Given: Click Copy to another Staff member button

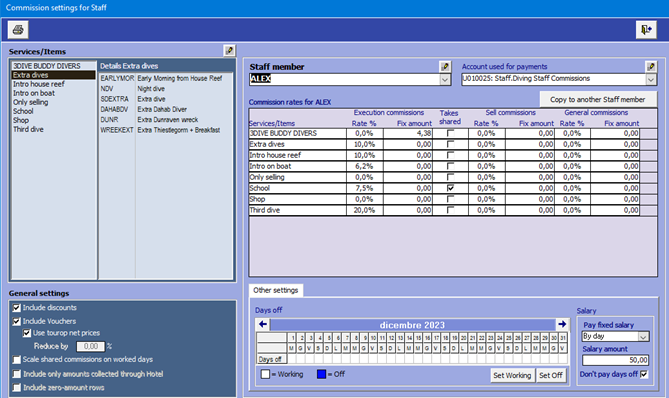Looking at the screenshot, I should [x=598, y=99].
